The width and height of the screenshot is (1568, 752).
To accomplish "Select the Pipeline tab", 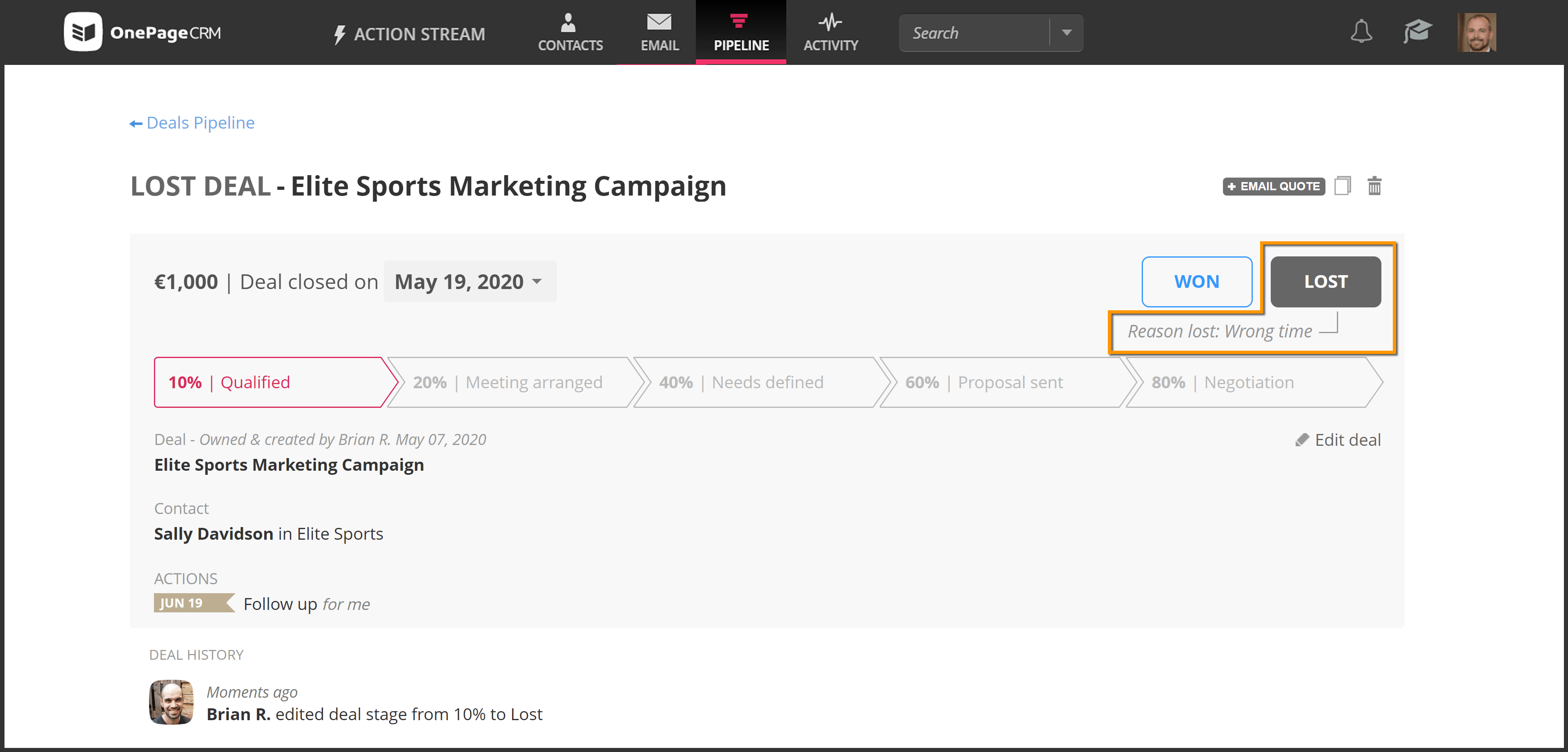I will [741, 32].
